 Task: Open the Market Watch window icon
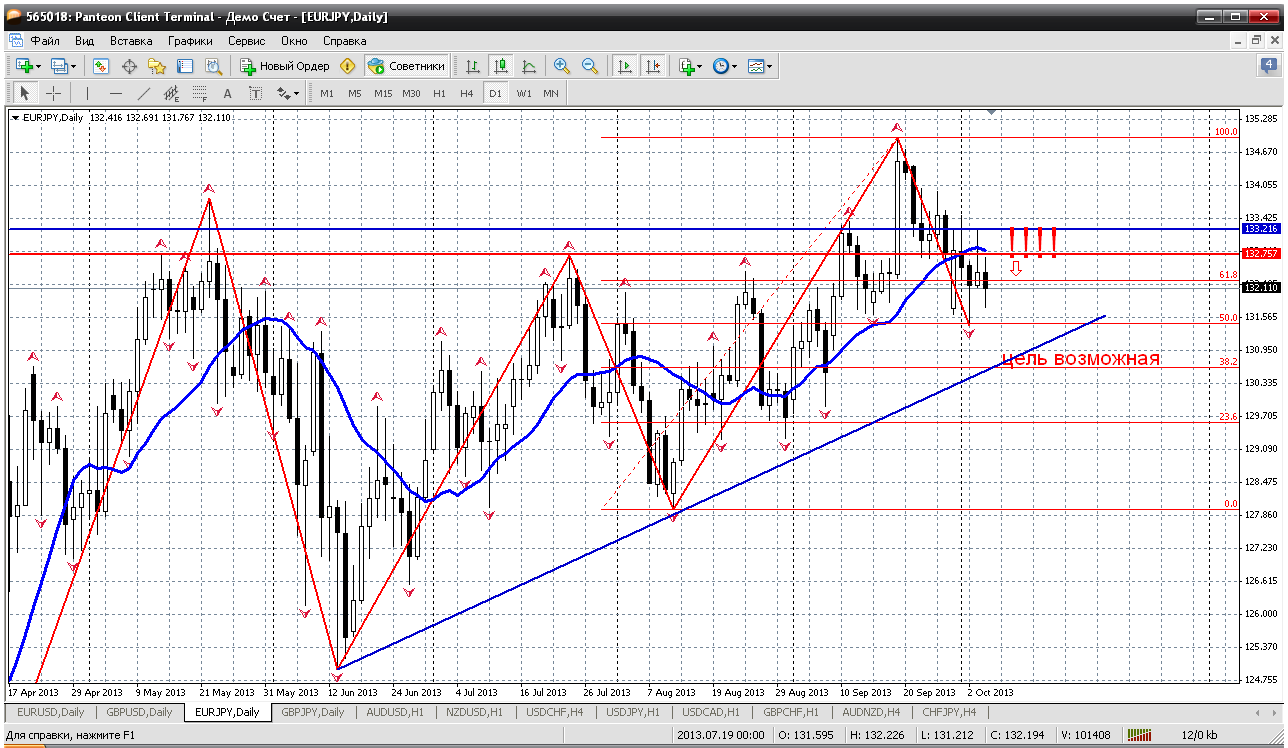[101, 66]
